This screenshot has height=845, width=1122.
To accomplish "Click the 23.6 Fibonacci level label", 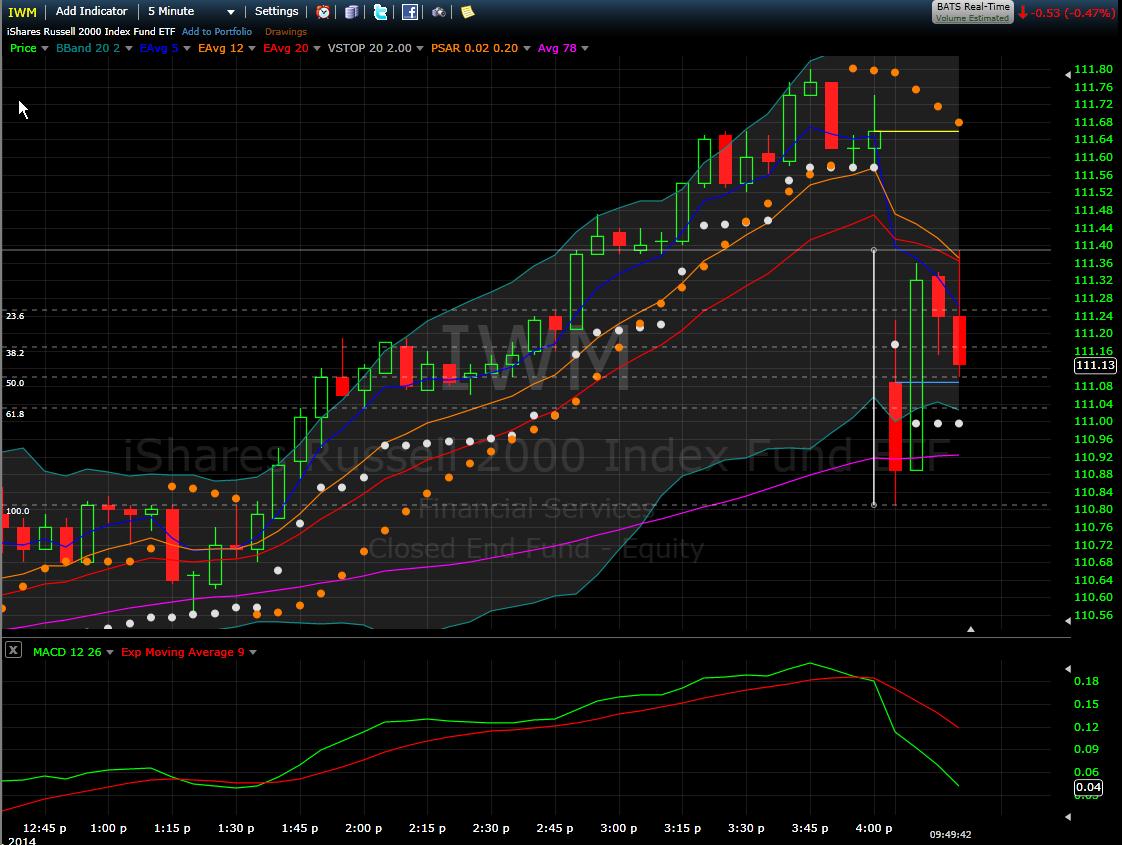I will [x=15, y=316].
